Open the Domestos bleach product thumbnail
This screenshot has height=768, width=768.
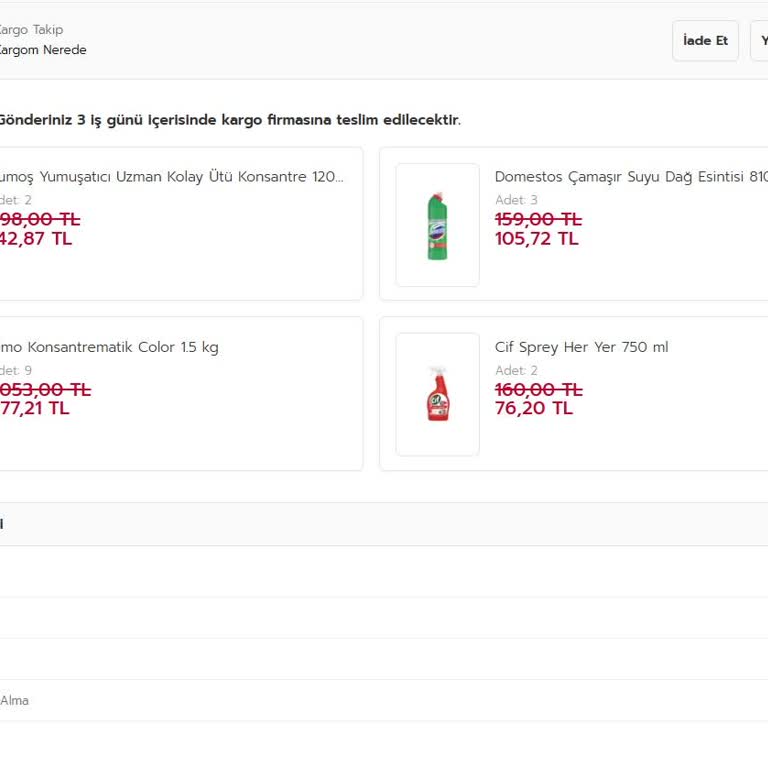click(437, 225)
